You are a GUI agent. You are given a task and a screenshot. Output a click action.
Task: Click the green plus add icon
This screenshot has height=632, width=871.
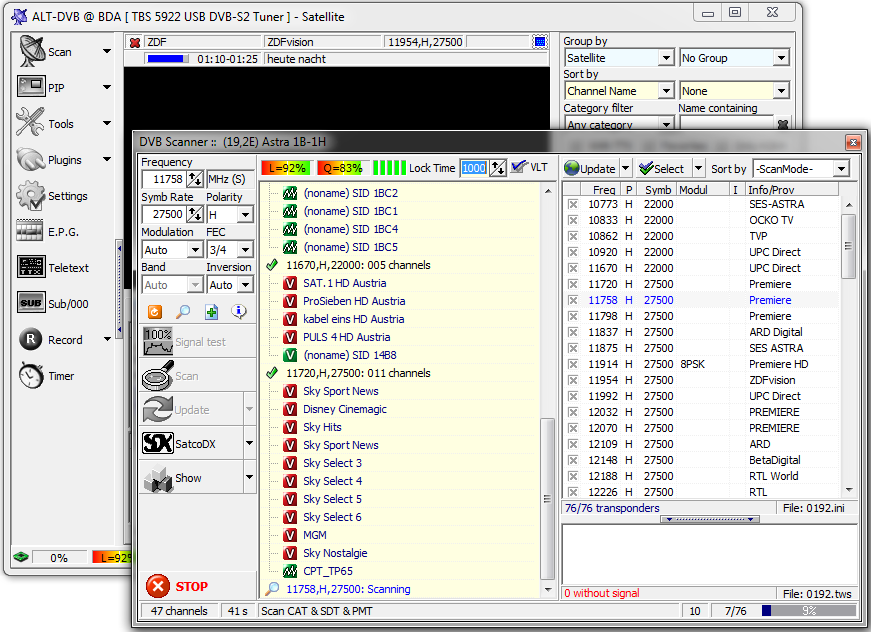pyautogui.click(x=211, y=312)
